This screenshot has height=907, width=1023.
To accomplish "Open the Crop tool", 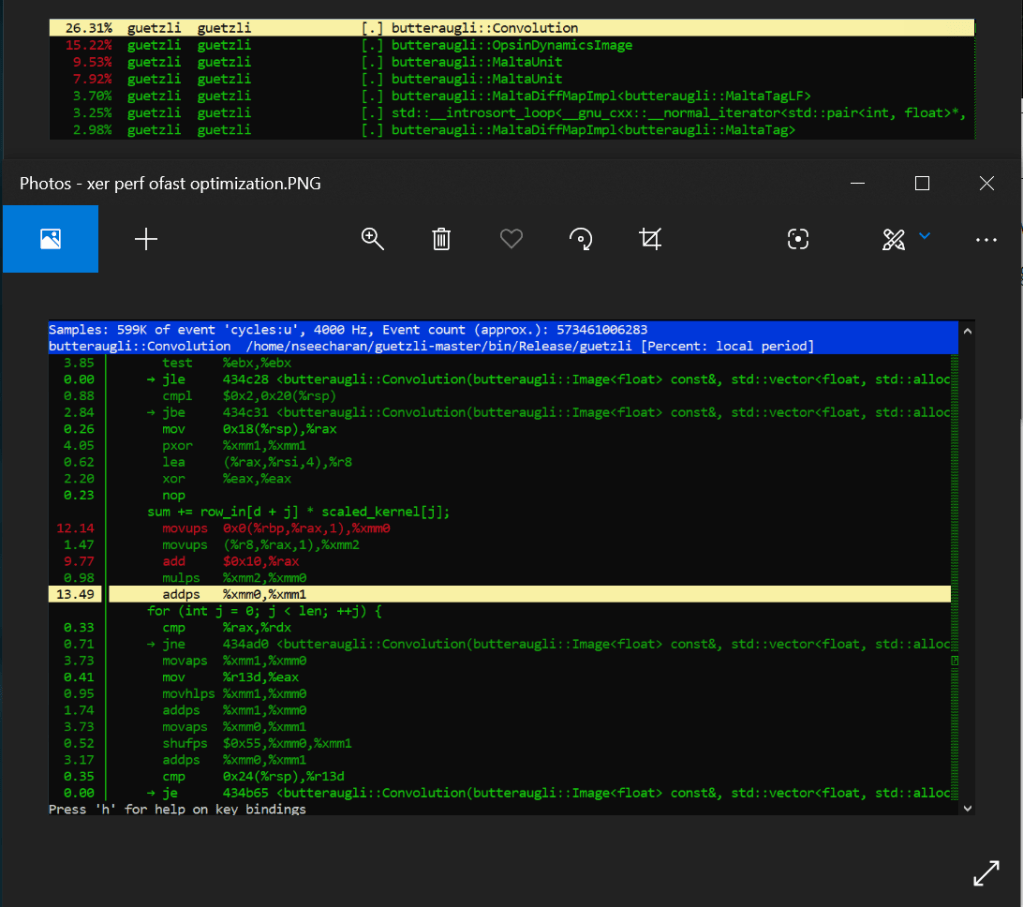I will (x=650, y=239).
